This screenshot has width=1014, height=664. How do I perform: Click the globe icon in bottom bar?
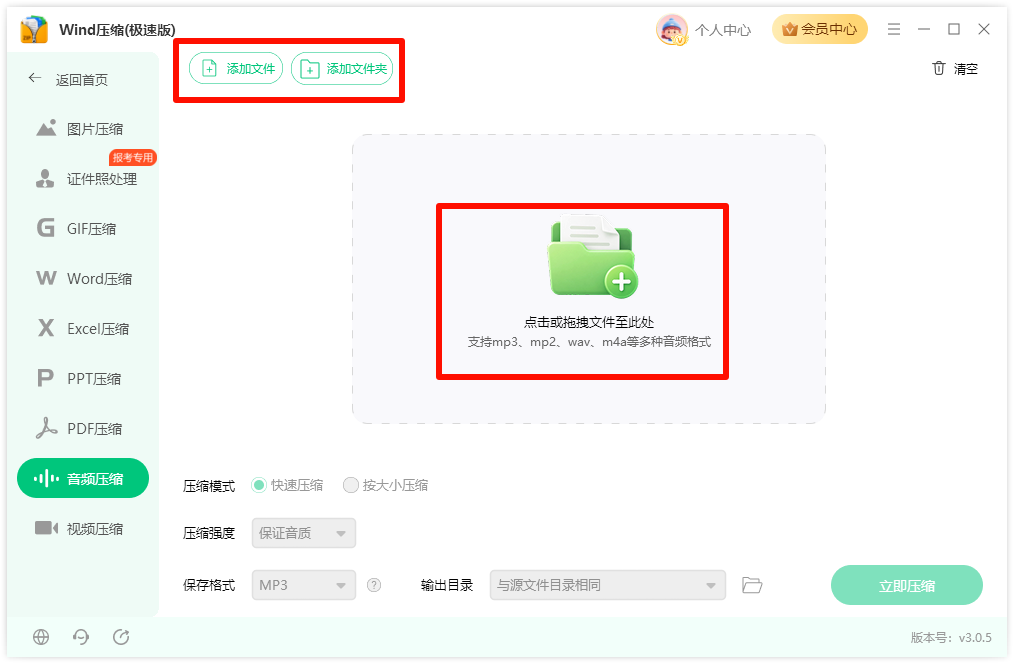[x=41, y=637]
